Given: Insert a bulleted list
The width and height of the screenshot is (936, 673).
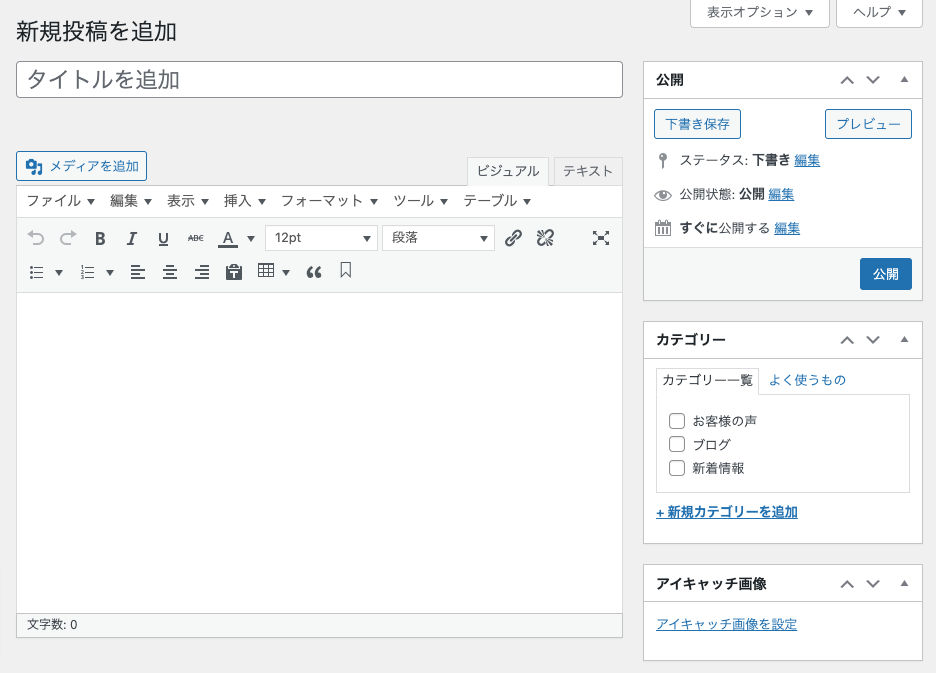Looking at the screenshot, I should point(36,273).
